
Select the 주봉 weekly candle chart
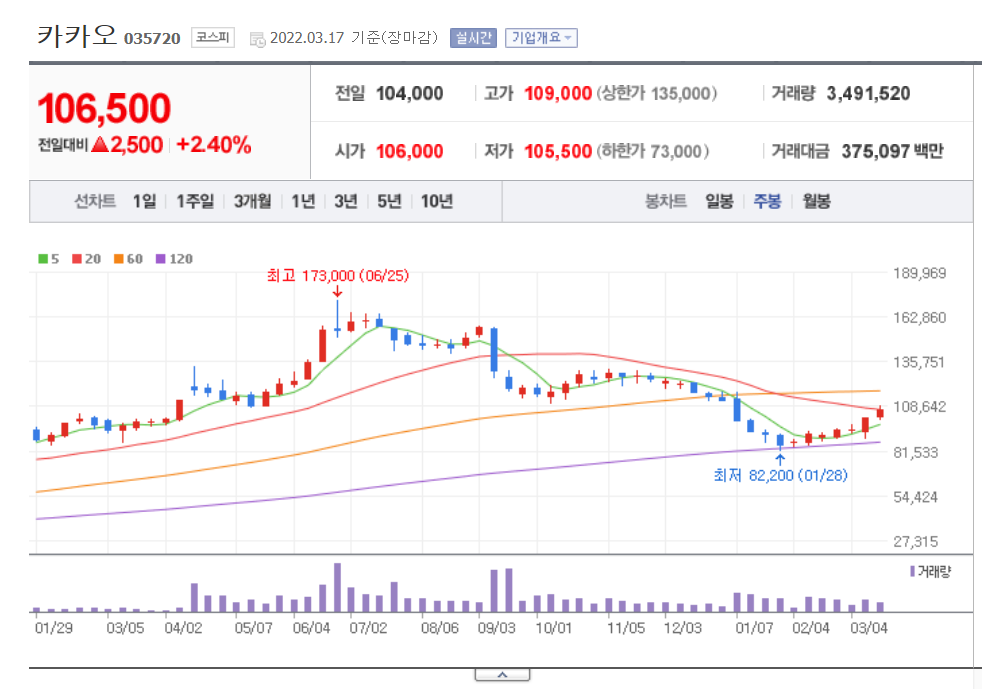(767, 201)
